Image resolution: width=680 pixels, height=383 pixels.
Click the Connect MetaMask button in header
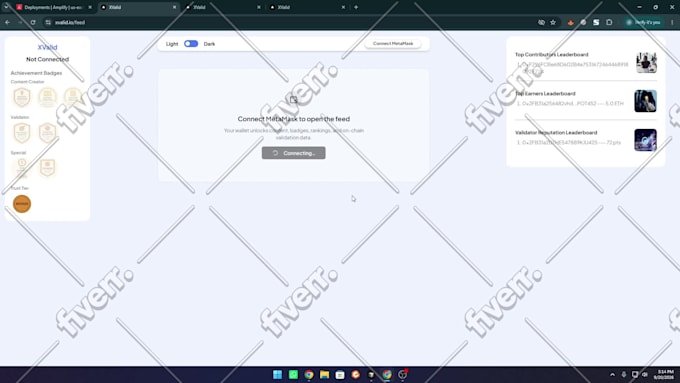pyautogui.click(x=393, y=44)
